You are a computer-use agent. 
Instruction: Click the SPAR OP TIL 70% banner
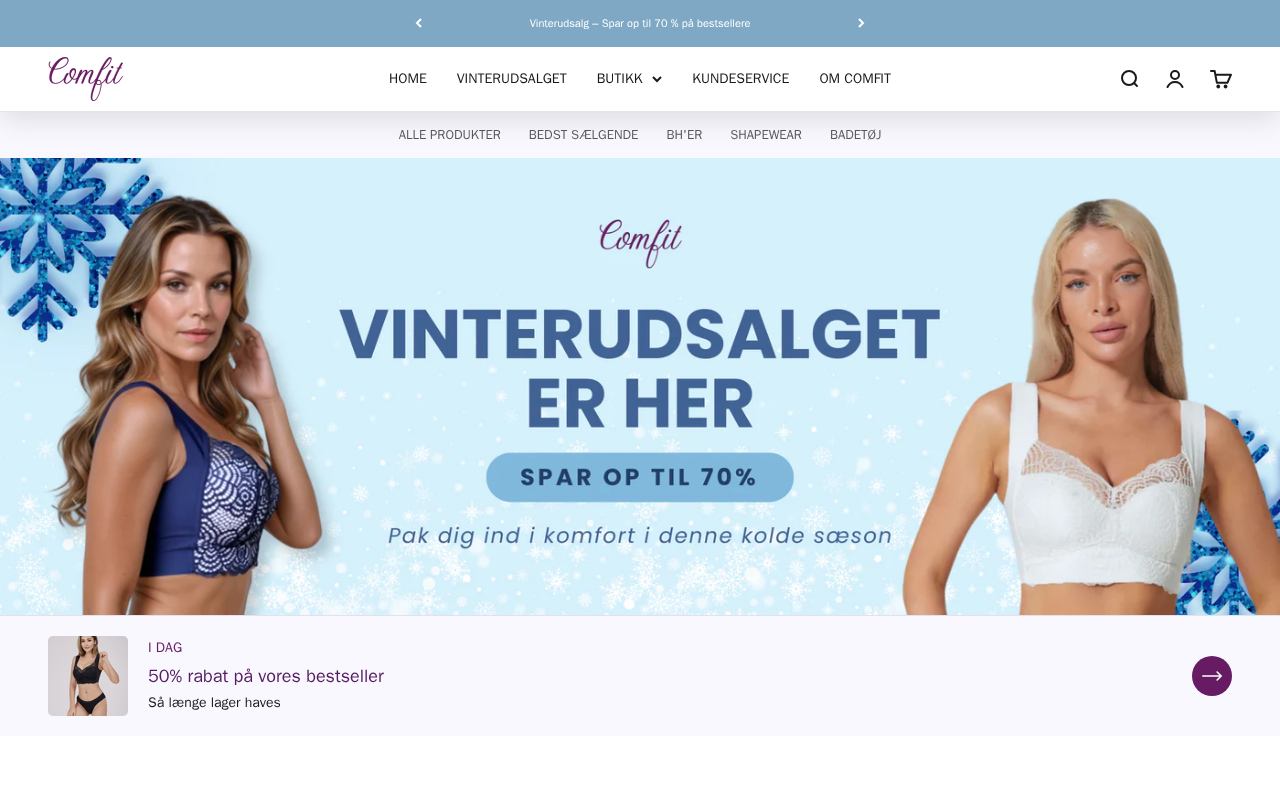[640, 477]
